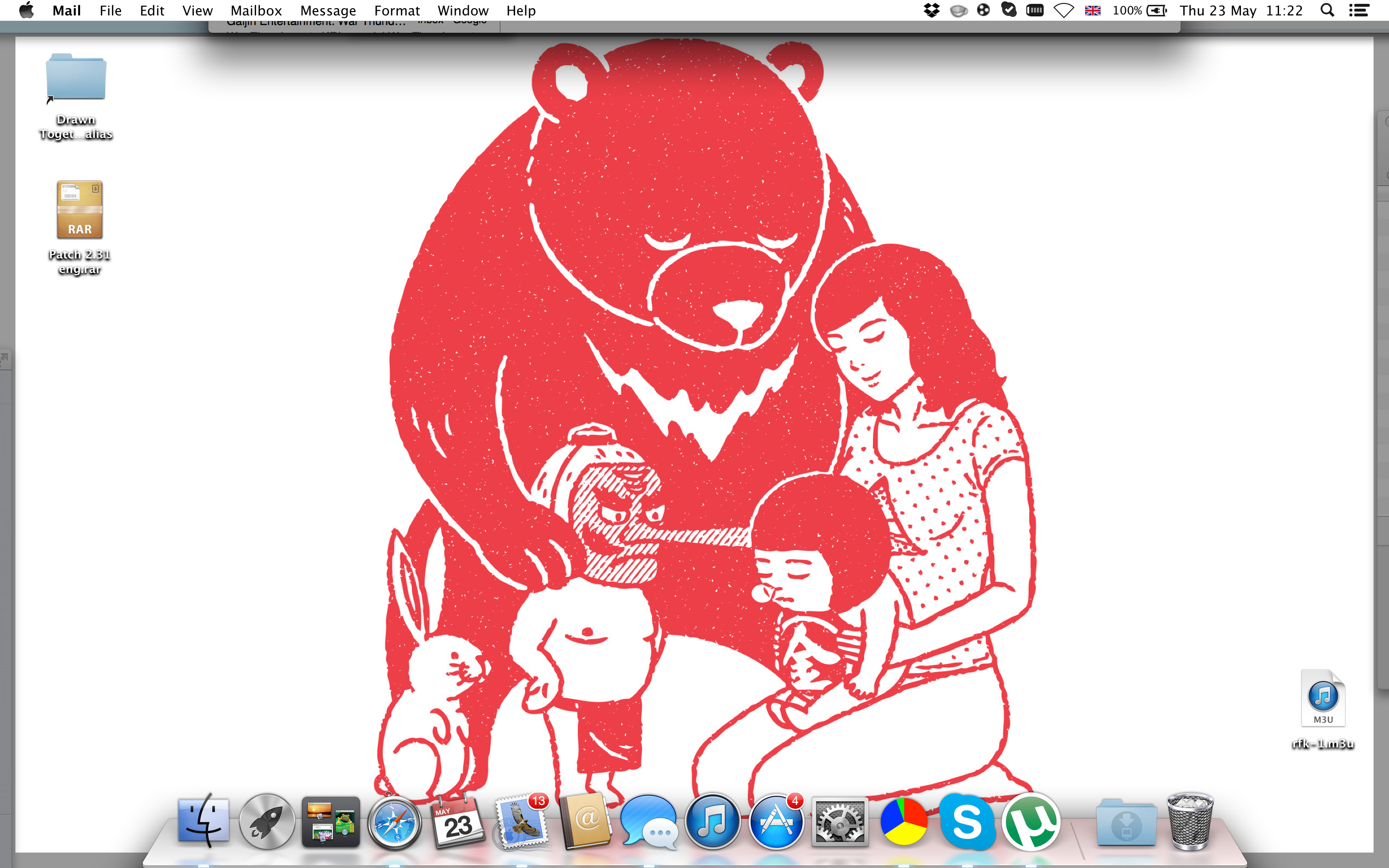The width and height of the screenshot is (1389, 868).
Task: Open the Mail application menu
Action: pos(67,10)
